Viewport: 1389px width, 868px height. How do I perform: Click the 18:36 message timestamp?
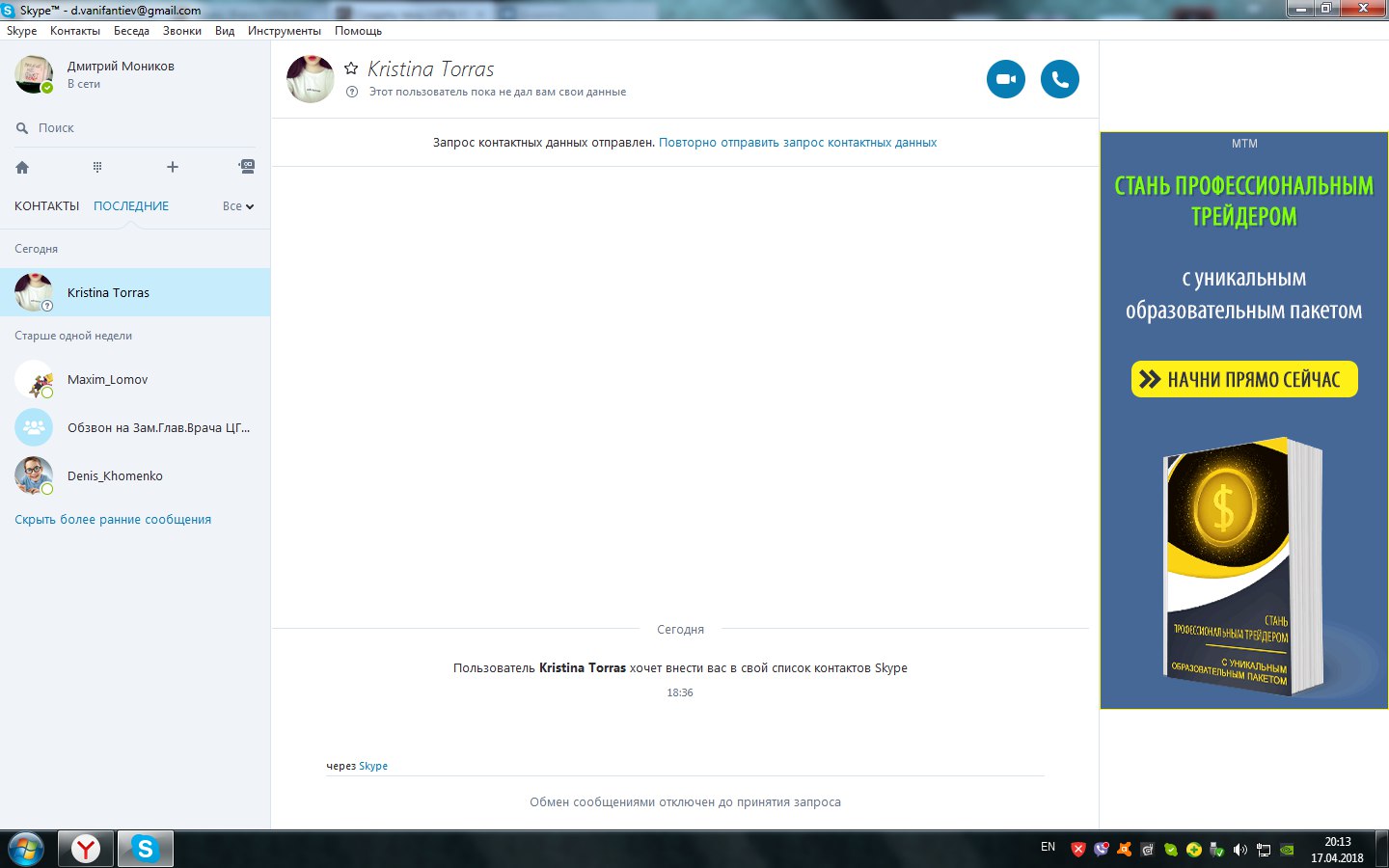point(680,692)
